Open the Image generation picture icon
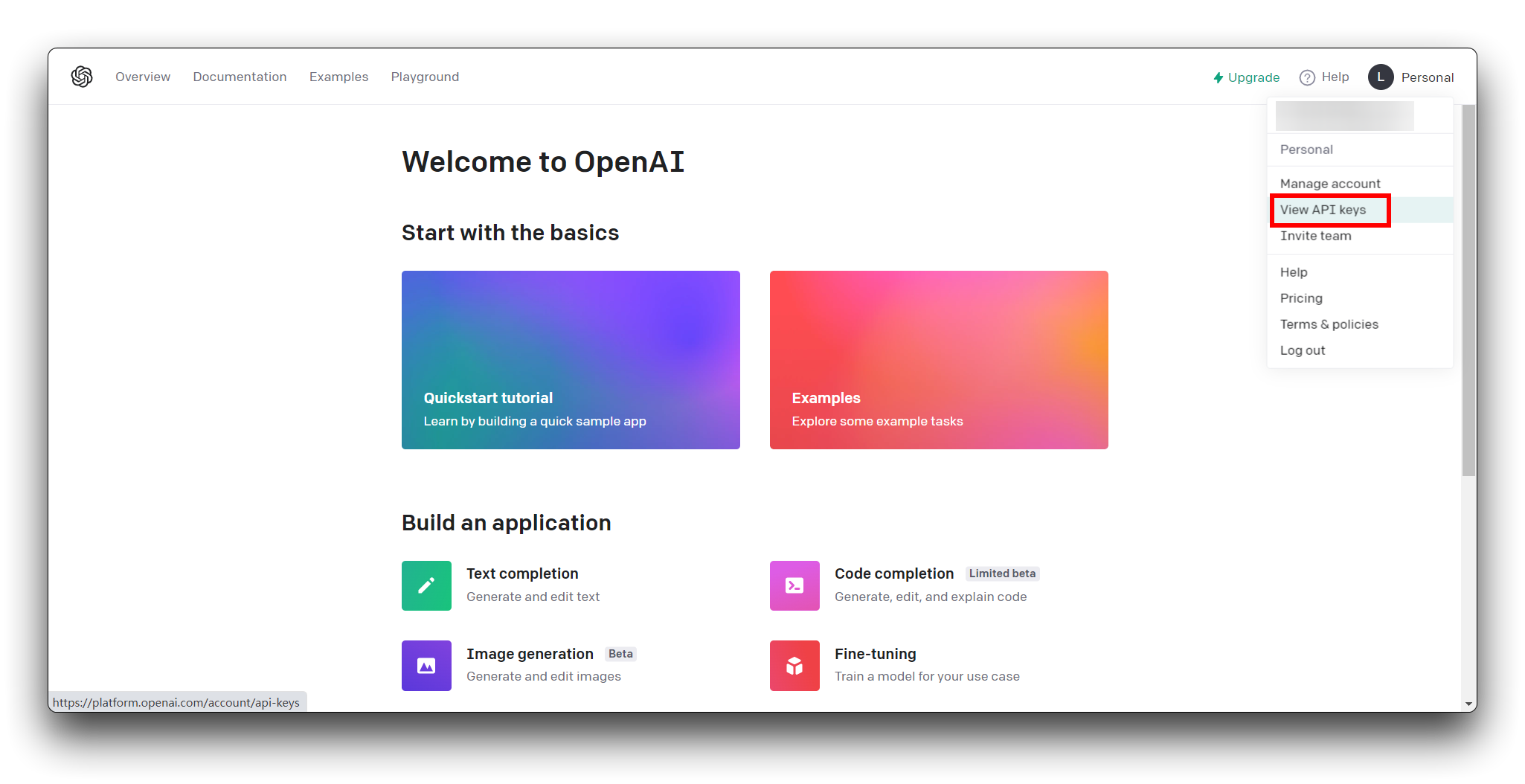The width and height of the screenshot is (1525, 784). point(426,666)
